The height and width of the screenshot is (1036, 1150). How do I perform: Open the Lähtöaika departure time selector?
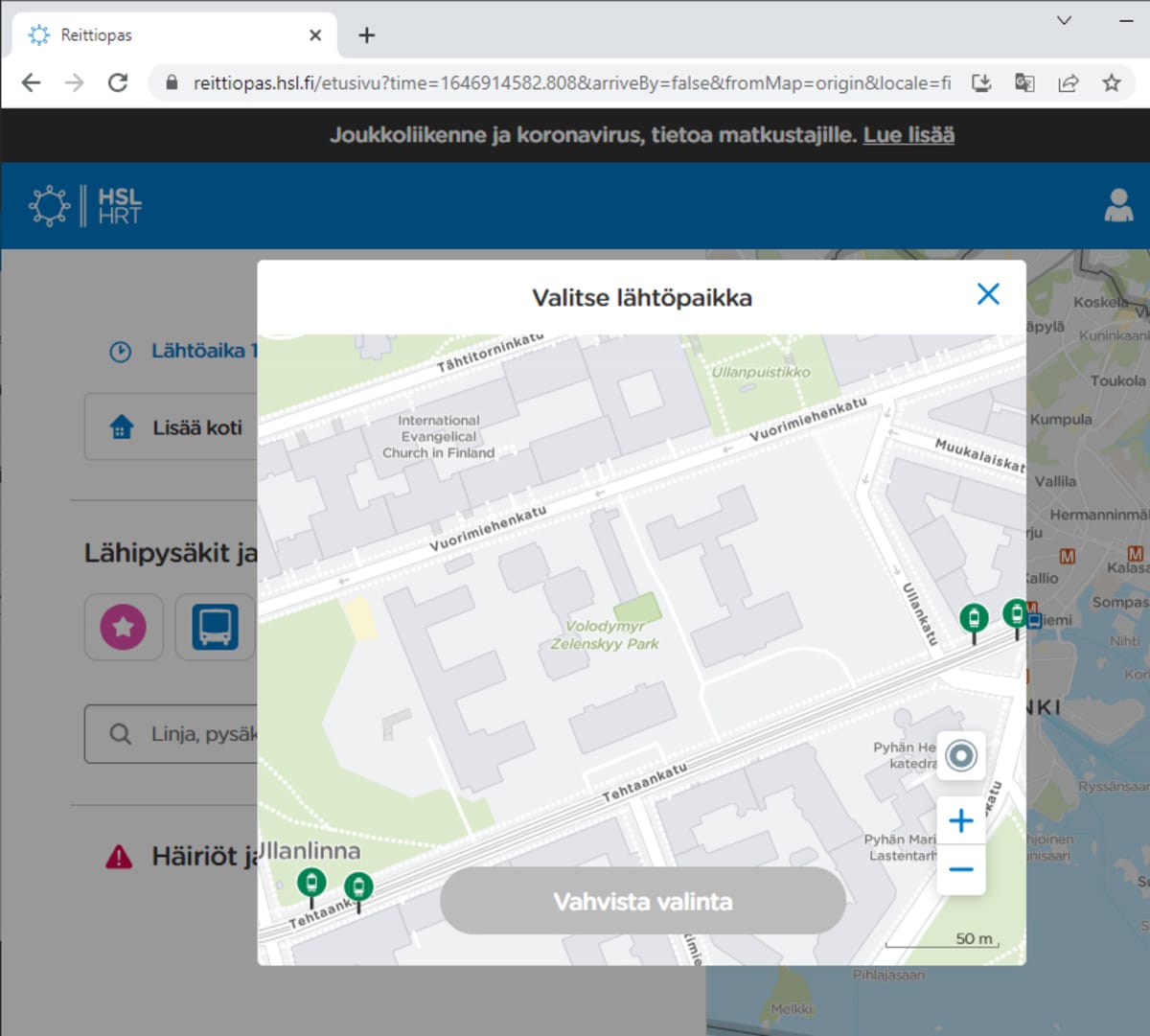(x=182, y=352)
